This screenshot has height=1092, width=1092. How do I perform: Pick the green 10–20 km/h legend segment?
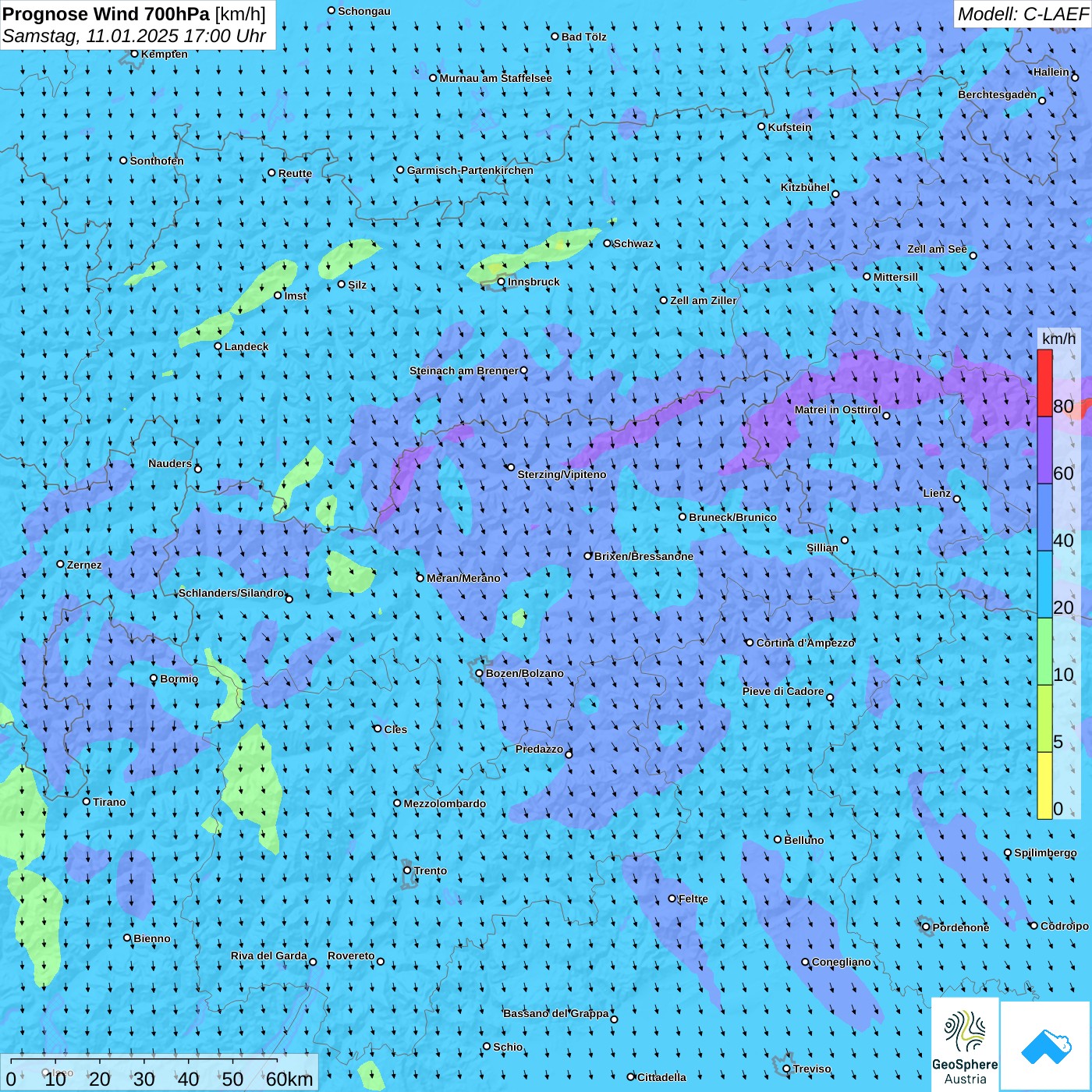click(1044, 651)
